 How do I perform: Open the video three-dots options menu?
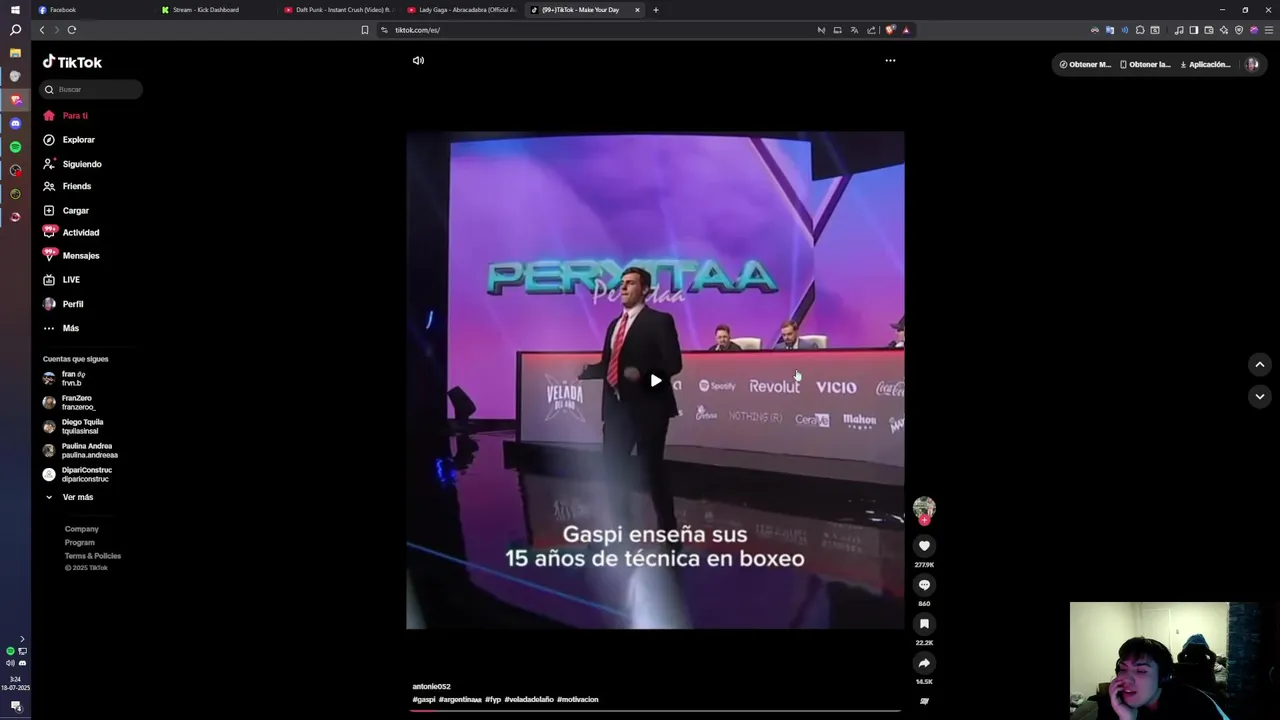(890, 60)
